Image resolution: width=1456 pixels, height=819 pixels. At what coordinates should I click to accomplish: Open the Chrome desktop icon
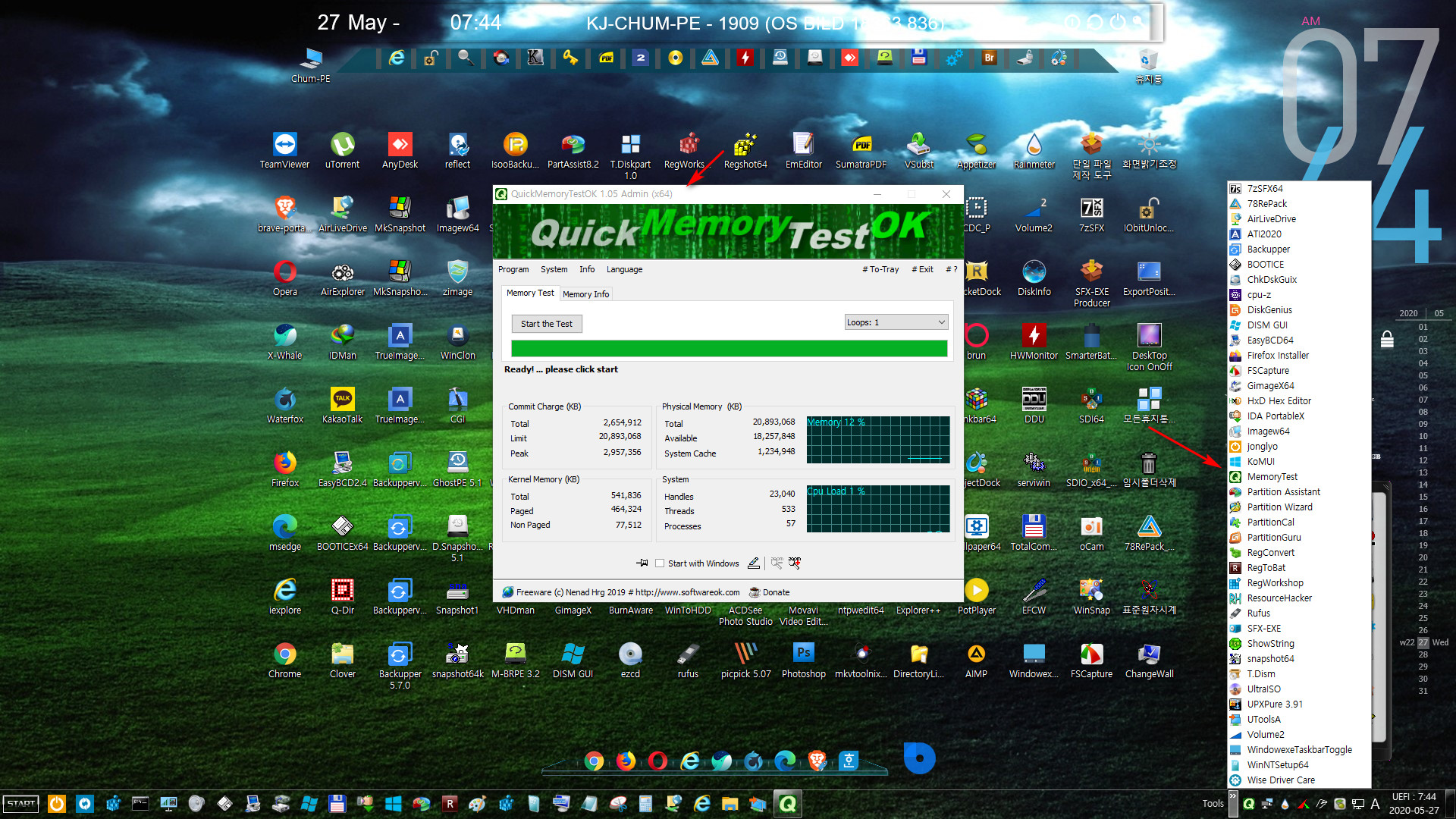coord(284,660)
